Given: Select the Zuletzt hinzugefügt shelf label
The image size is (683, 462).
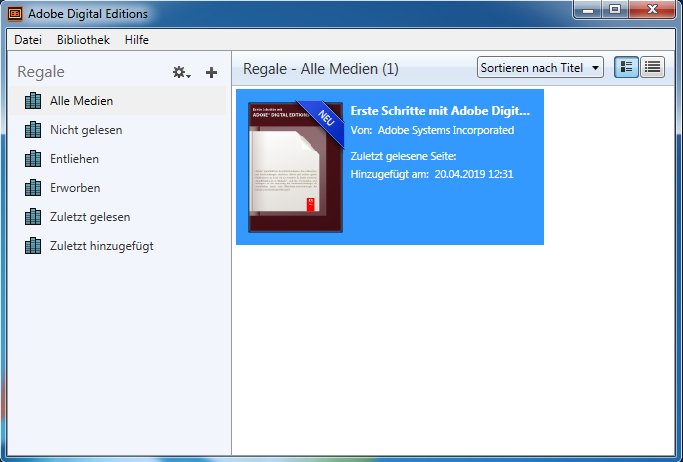Looking at the screenshot, I should click(101, 246).
